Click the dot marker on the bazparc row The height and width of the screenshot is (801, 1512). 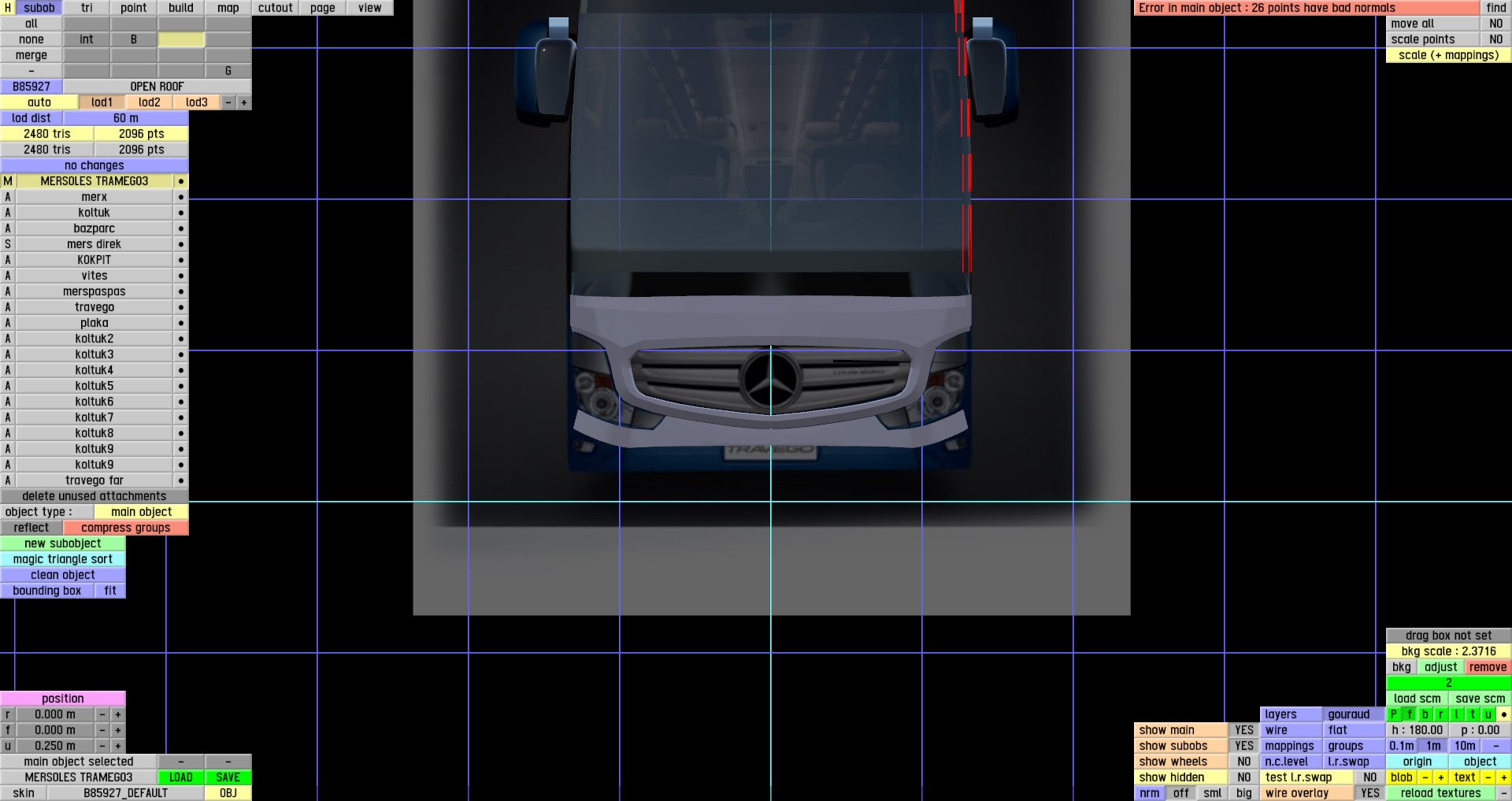(181, 228)
